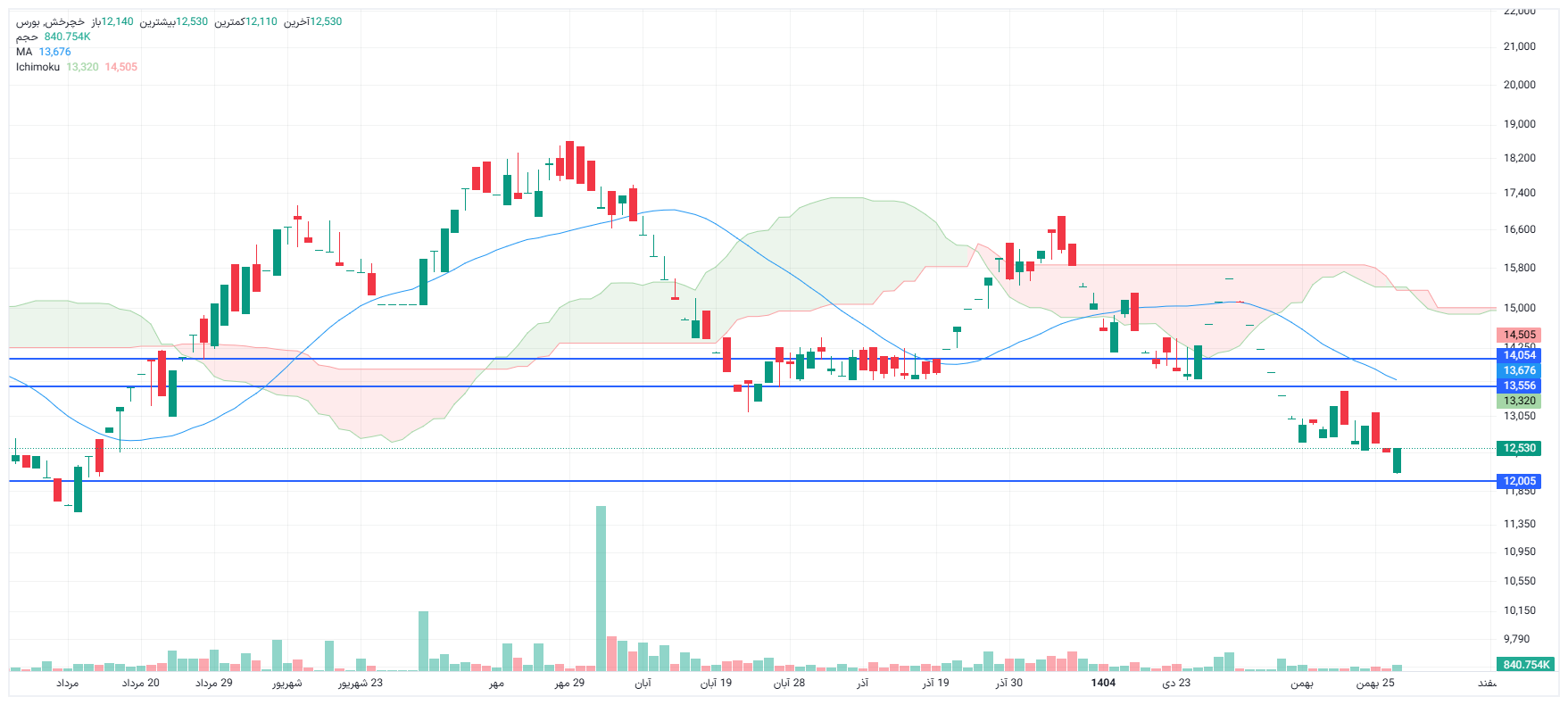Click the 13,556 horizontal line price label

click(1519, 386)
